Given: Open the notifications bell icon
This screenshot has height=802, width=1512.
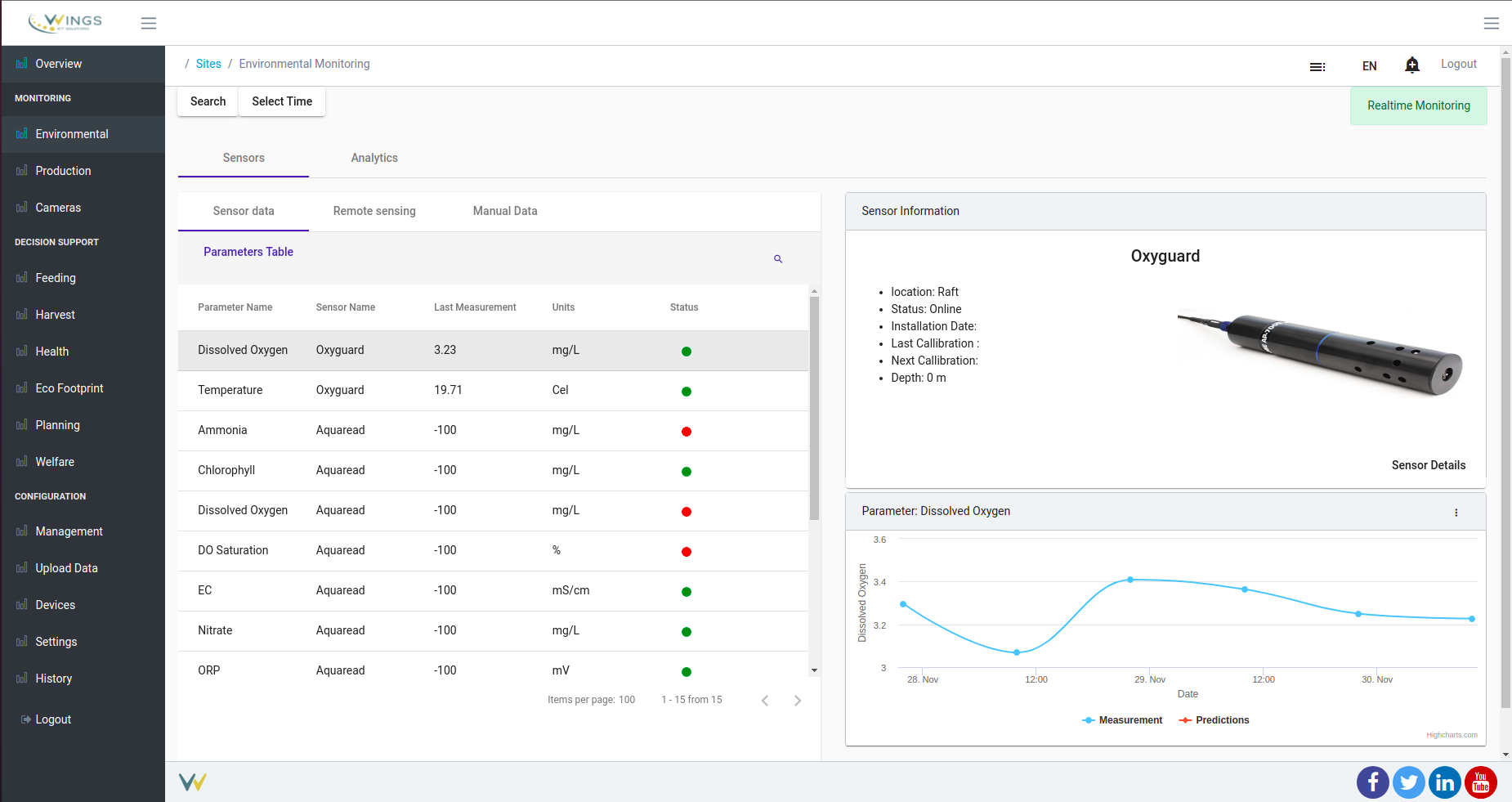Looking at the screenshot, I should coord(1411,65).
